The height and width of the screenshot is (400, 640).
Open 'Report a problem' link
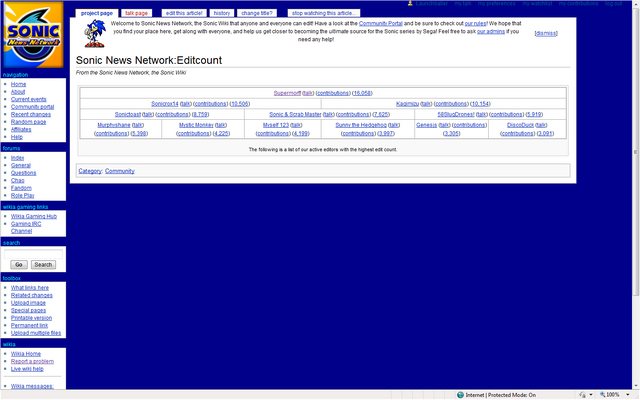(32, 361)
